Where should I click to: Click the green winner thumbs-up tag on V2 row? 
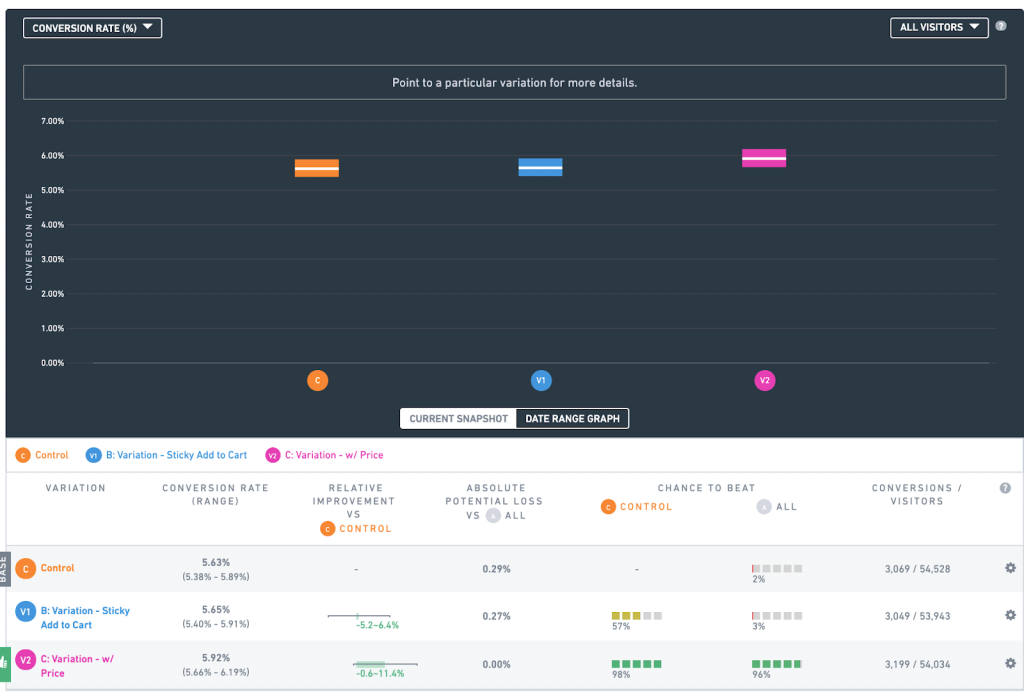coord(5,663)
